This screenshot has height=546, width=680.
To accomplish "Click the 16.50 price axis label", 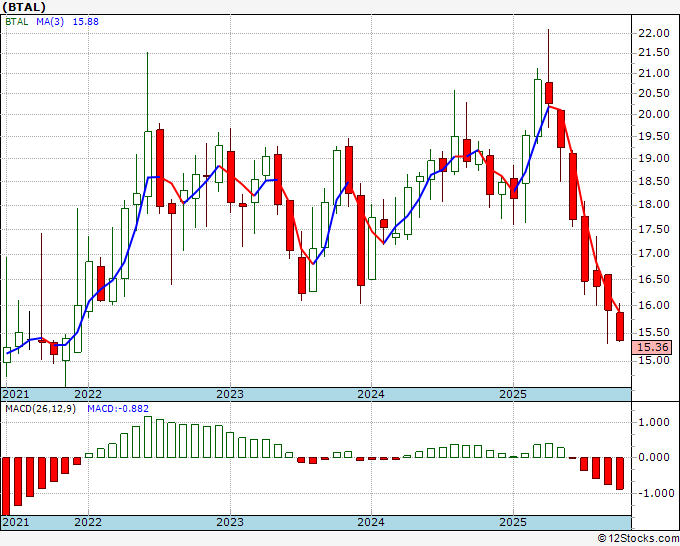I will click(654, 279).
